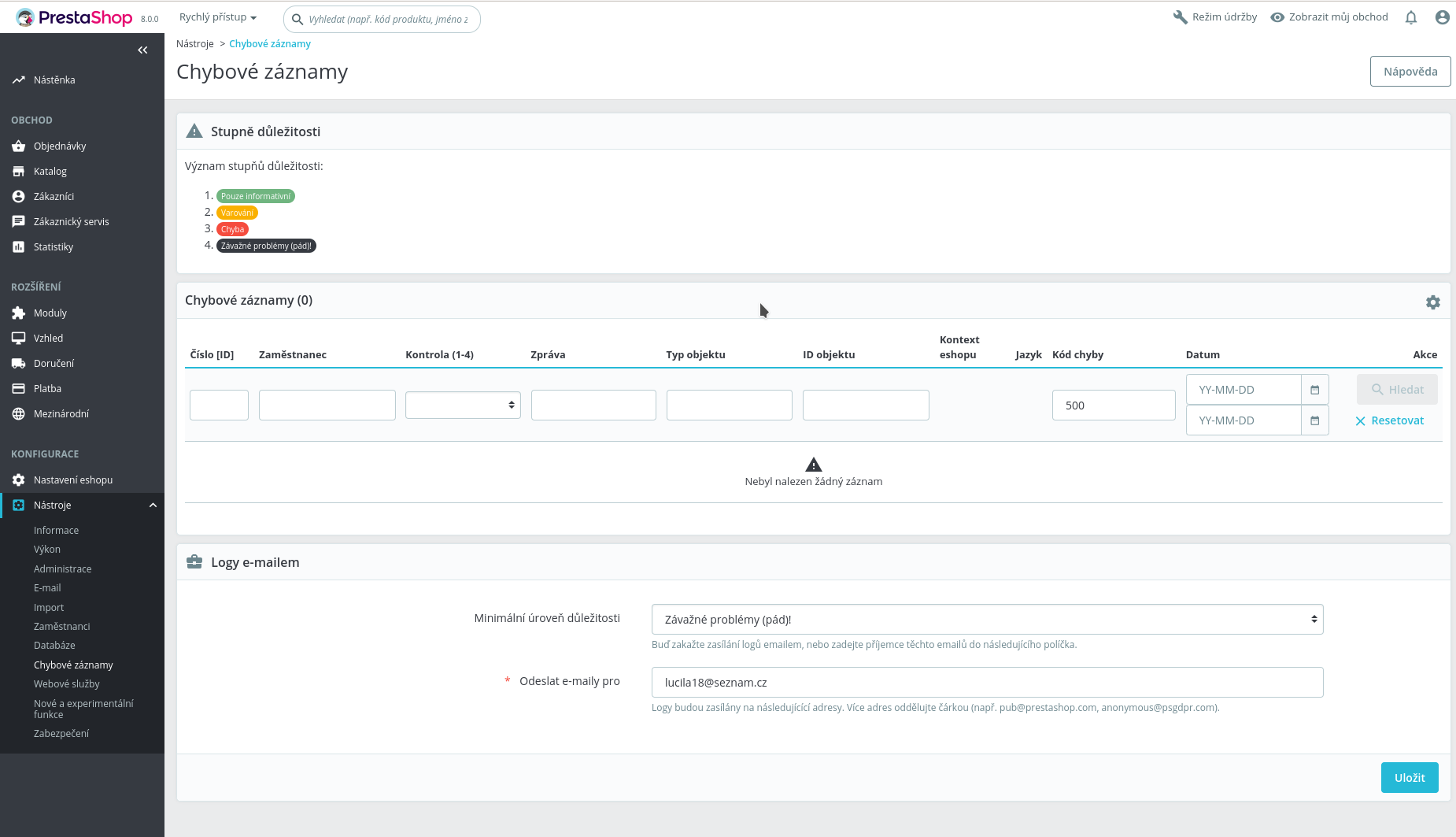Click the Resetovat link

pos(1390,420)
